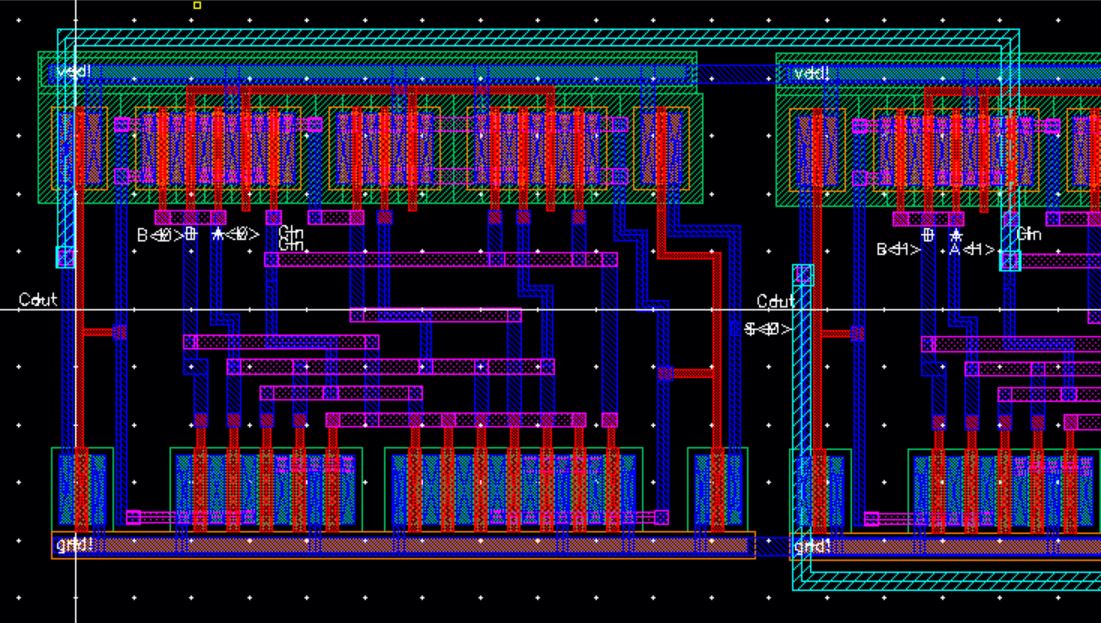Click the right gnd! rail label
Image resolution: width=1101 pixels, height=623 pixels.
[812, 546]
